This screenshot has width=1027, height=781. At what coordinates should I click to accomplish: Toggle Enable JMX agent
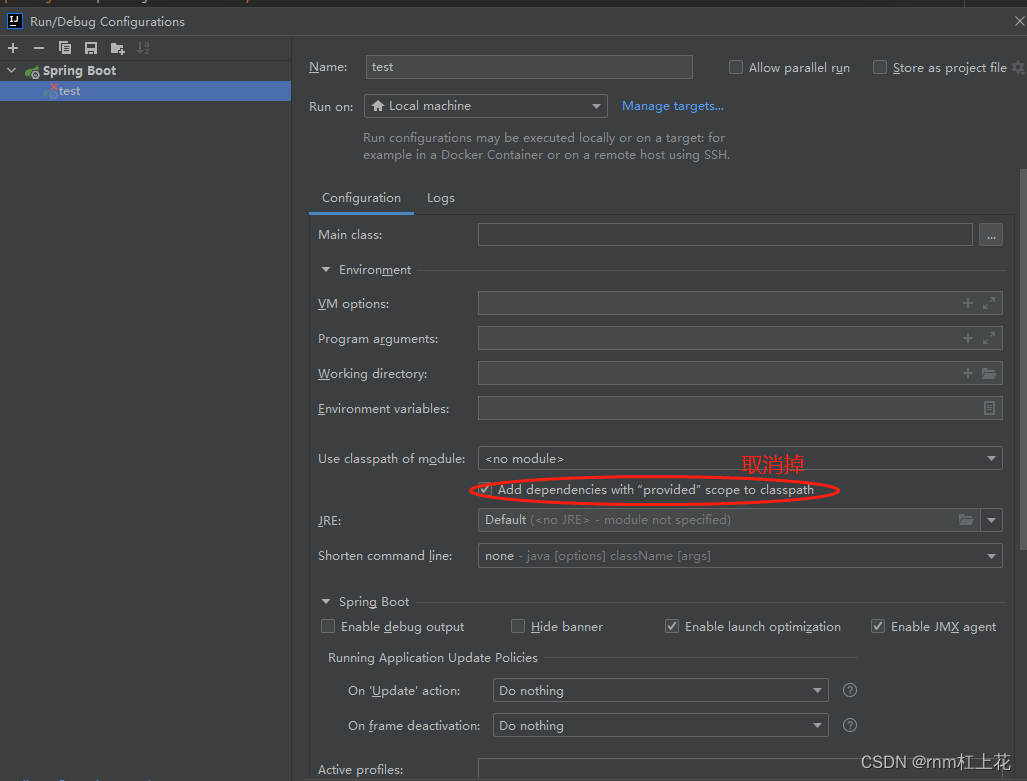tap(878, 626)
